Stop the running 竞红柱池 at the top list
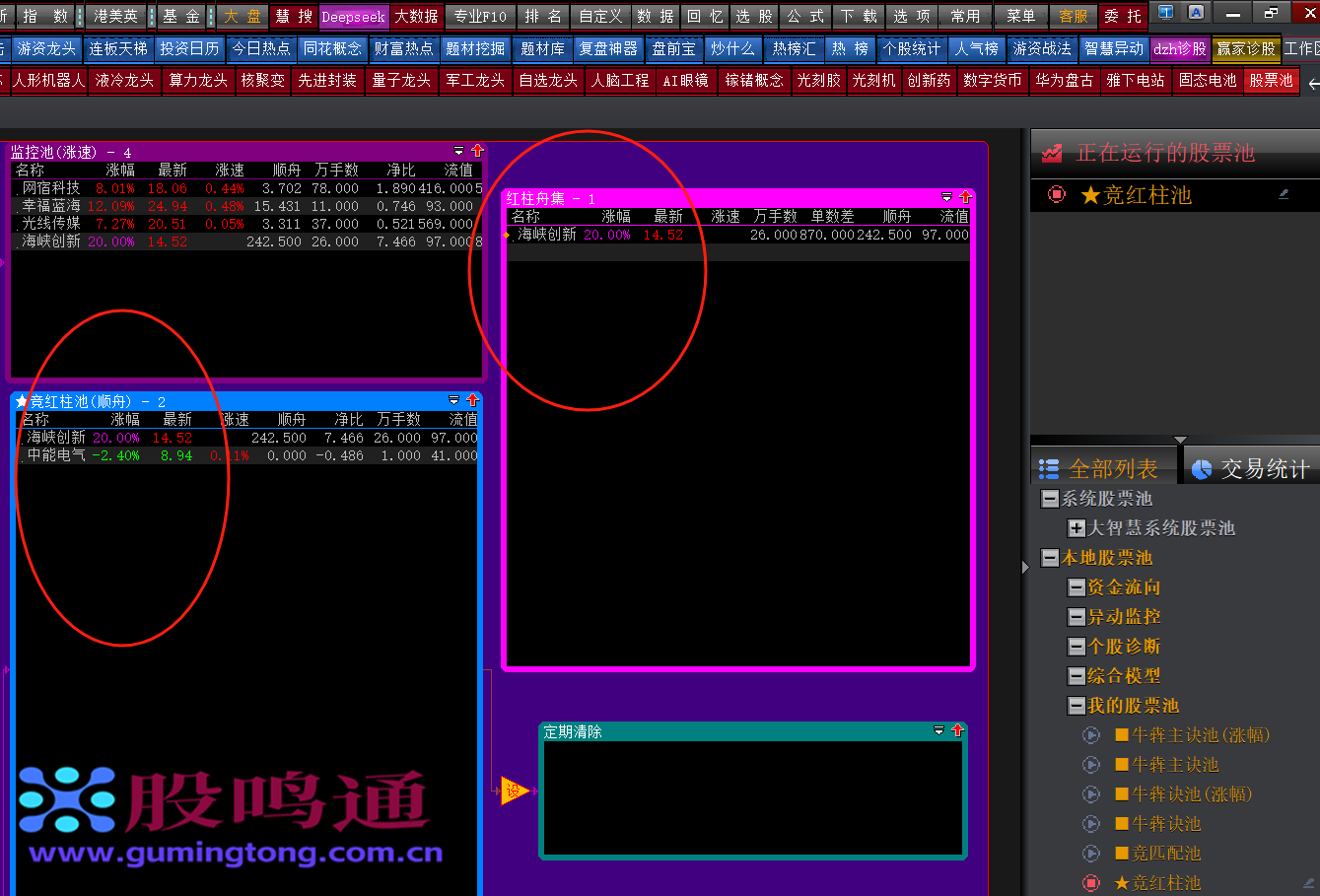This screenshot has height=896, width=1320. [1057, 194]
